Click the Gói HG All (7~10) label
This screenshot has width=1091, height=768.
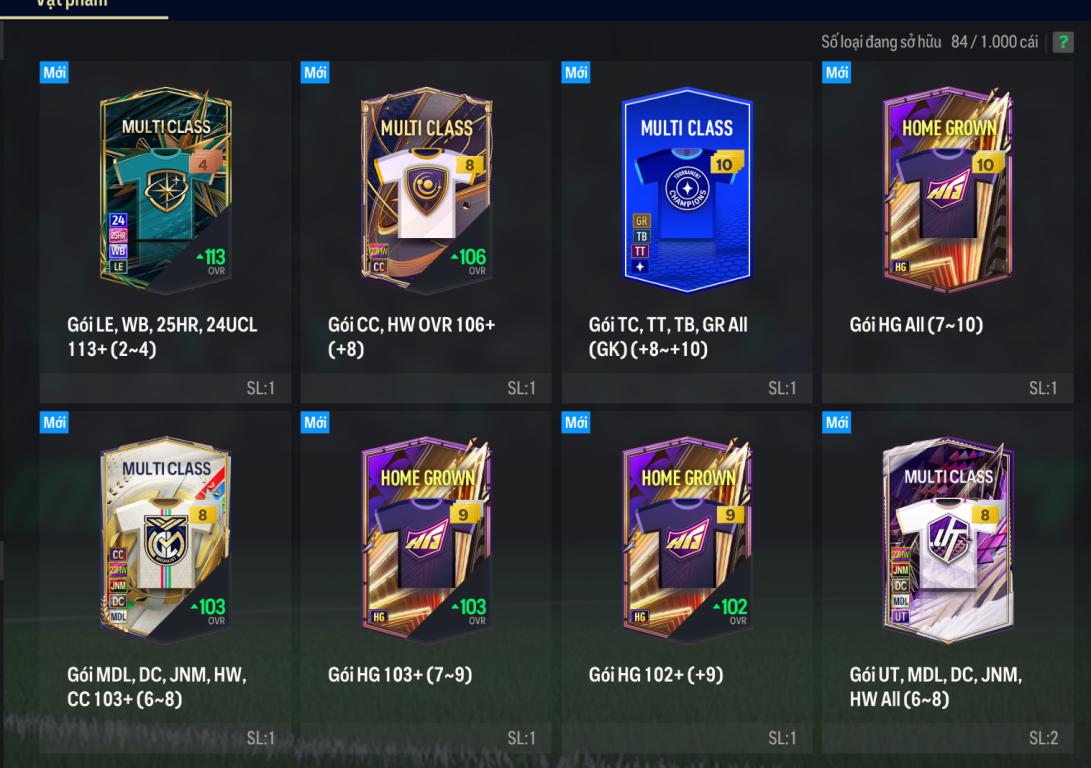tap(916, 324)
